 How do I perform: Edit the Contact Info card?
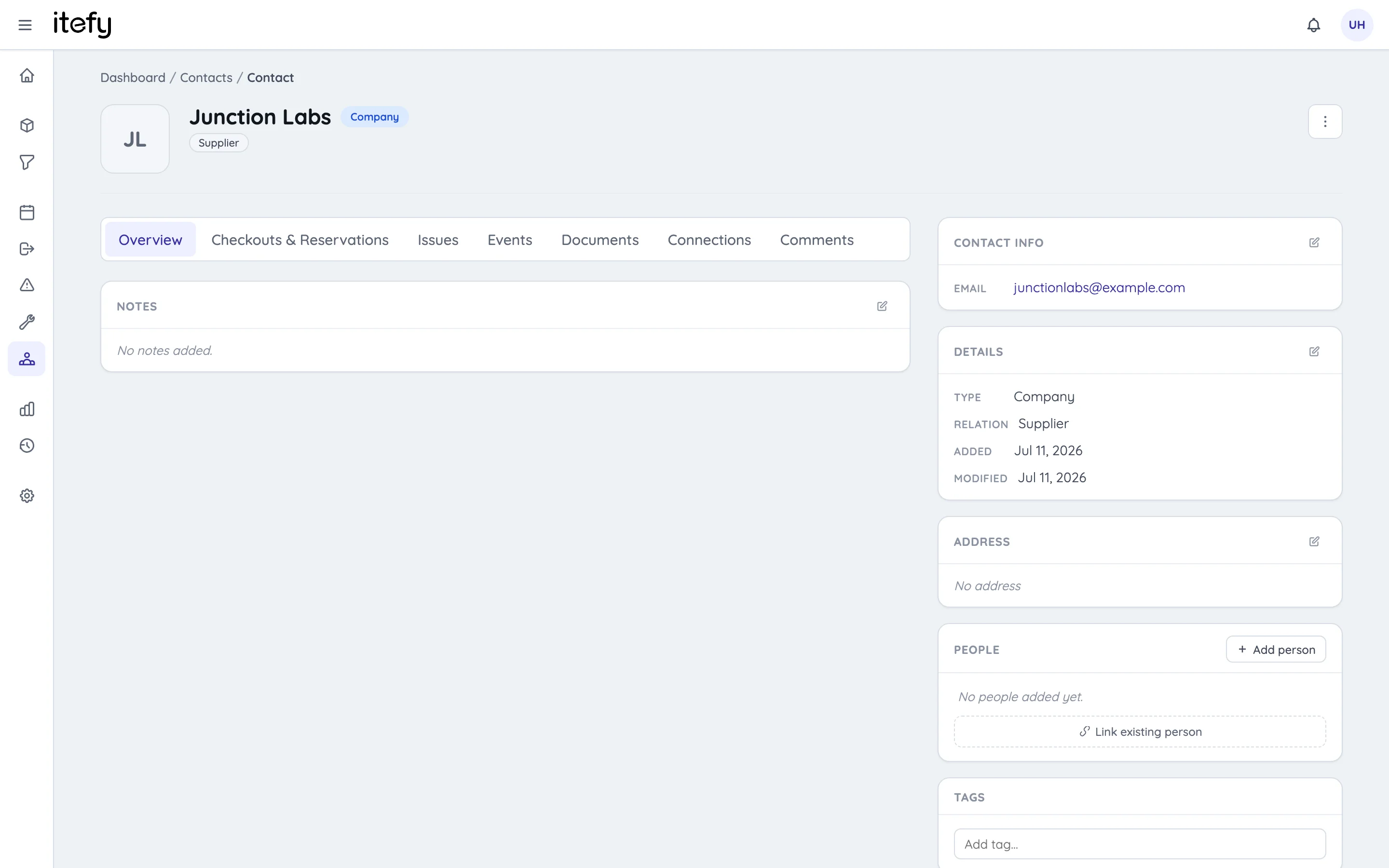click(x=1314, y=243)
